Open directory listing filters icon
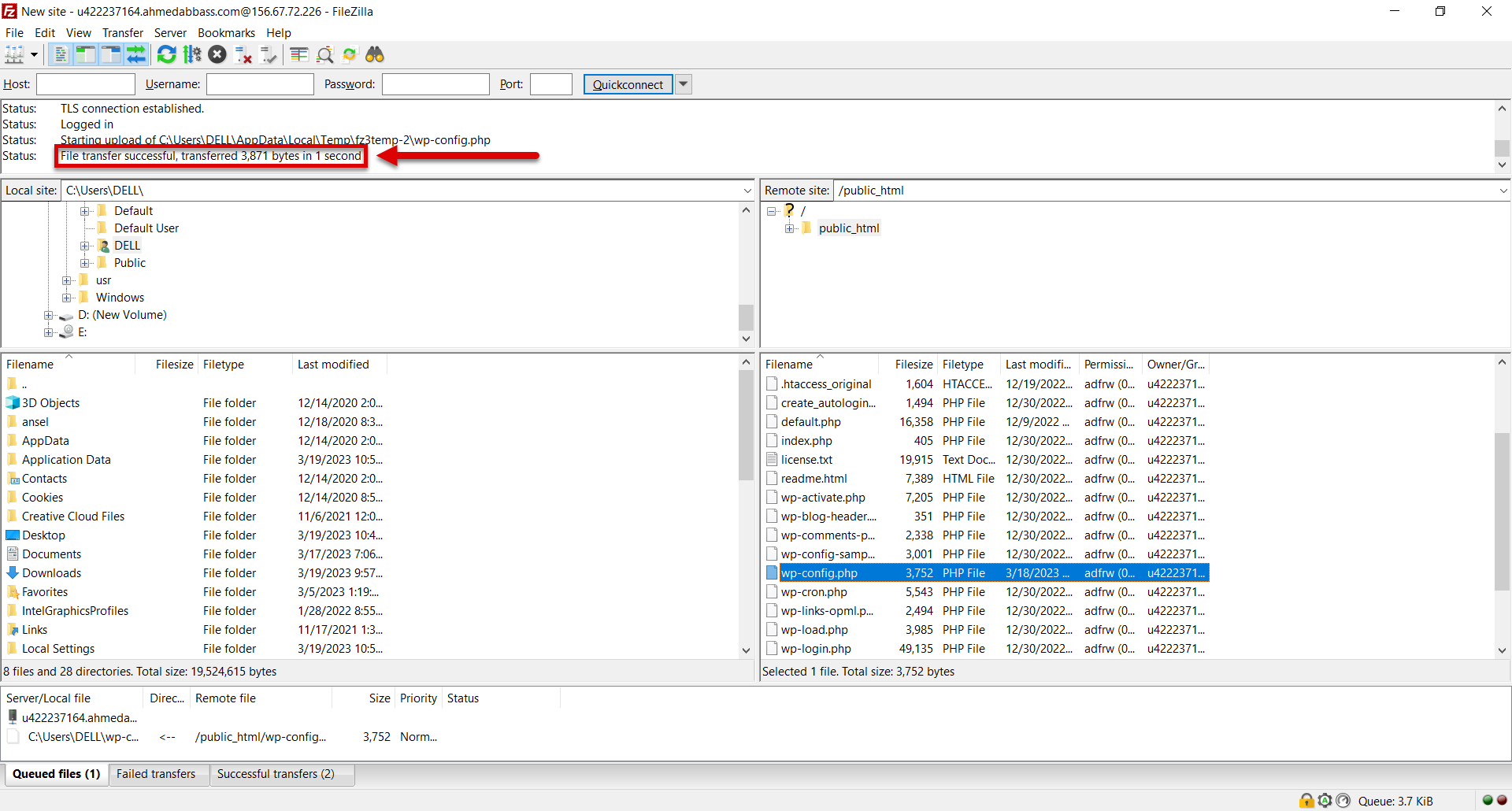1512x811 pixels. pyautogui.click(x=298, y=54)
